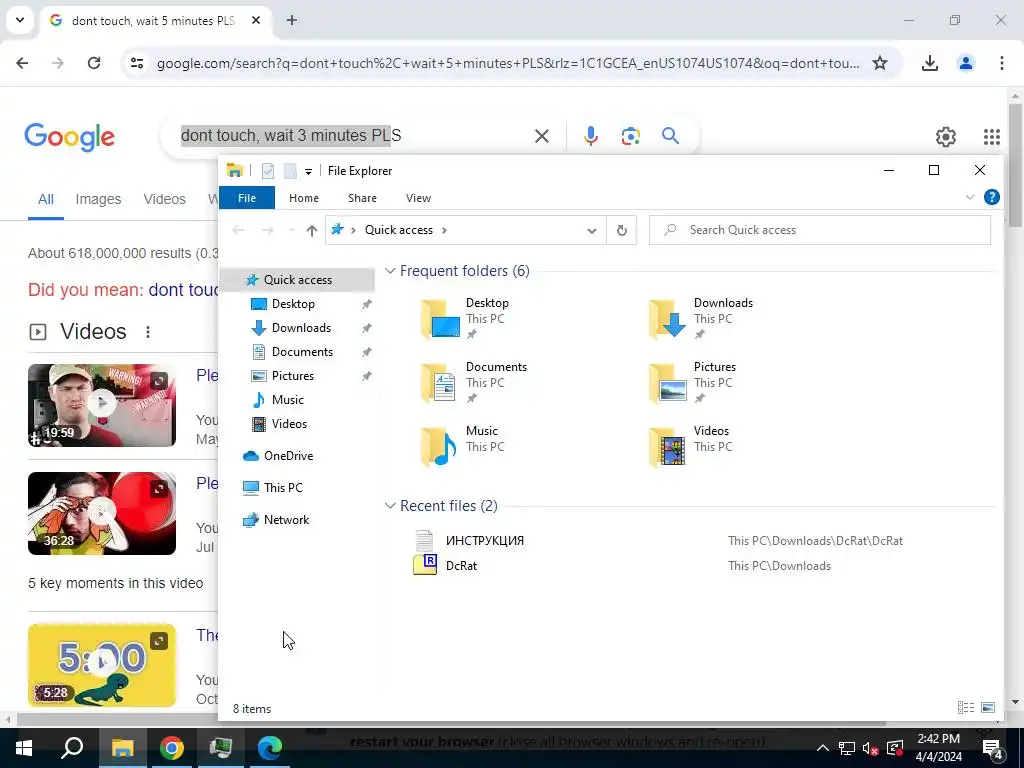Image resolution: width=1024 pixels, height=768 pixels.
Task: View site information icon in Chrome address bar
Action: point(137,63)
